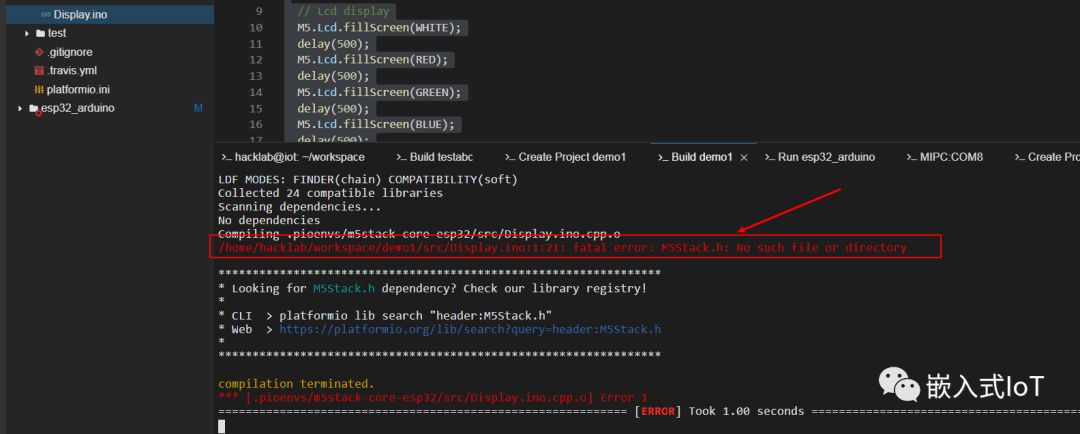1080x434 pixels.
Task: Expand the test folder
Action: pyautogui.click(x=27, y=33)
